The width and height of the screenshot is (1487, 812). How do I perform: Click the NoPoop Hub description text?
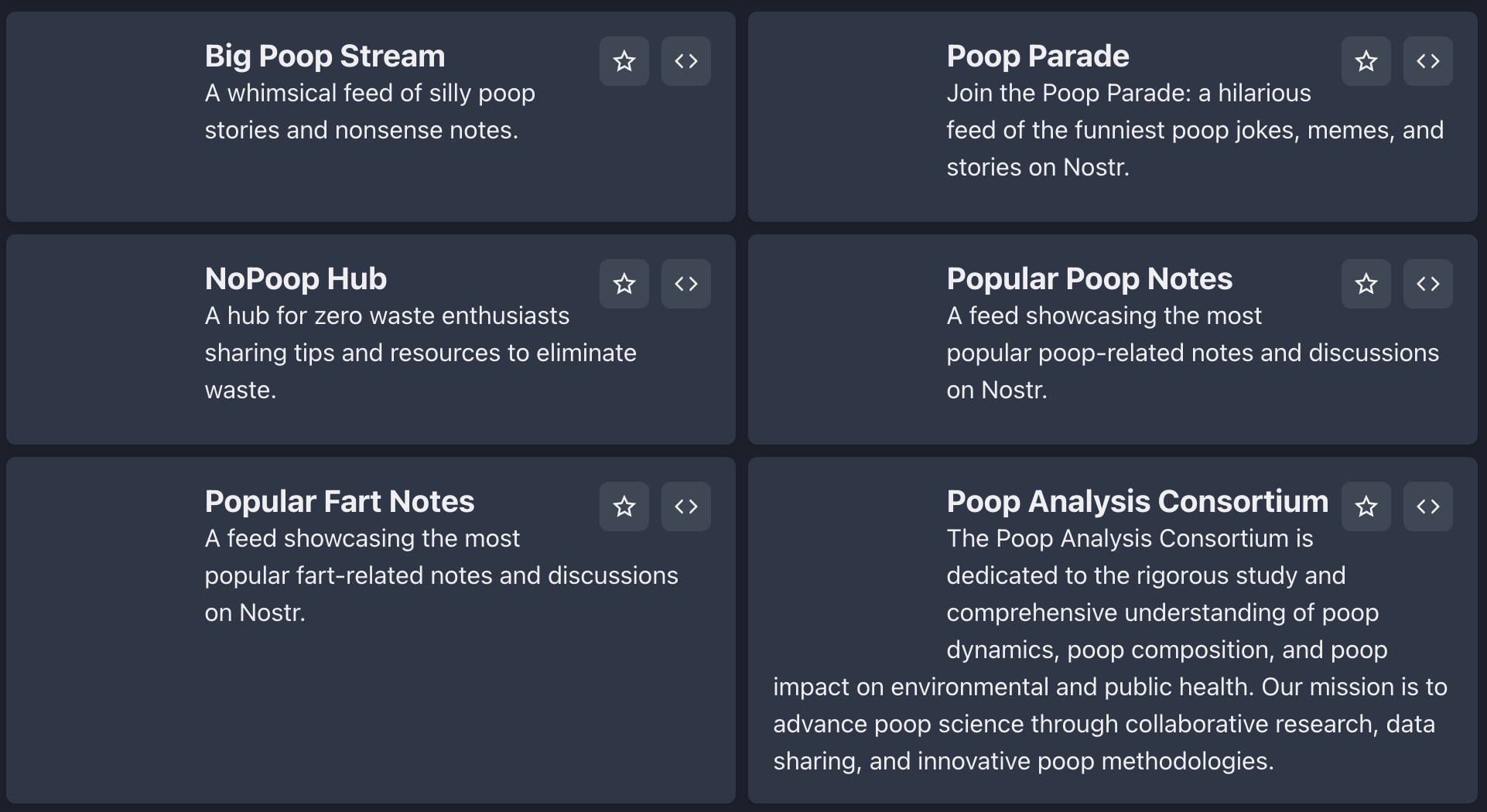[421, 353]
